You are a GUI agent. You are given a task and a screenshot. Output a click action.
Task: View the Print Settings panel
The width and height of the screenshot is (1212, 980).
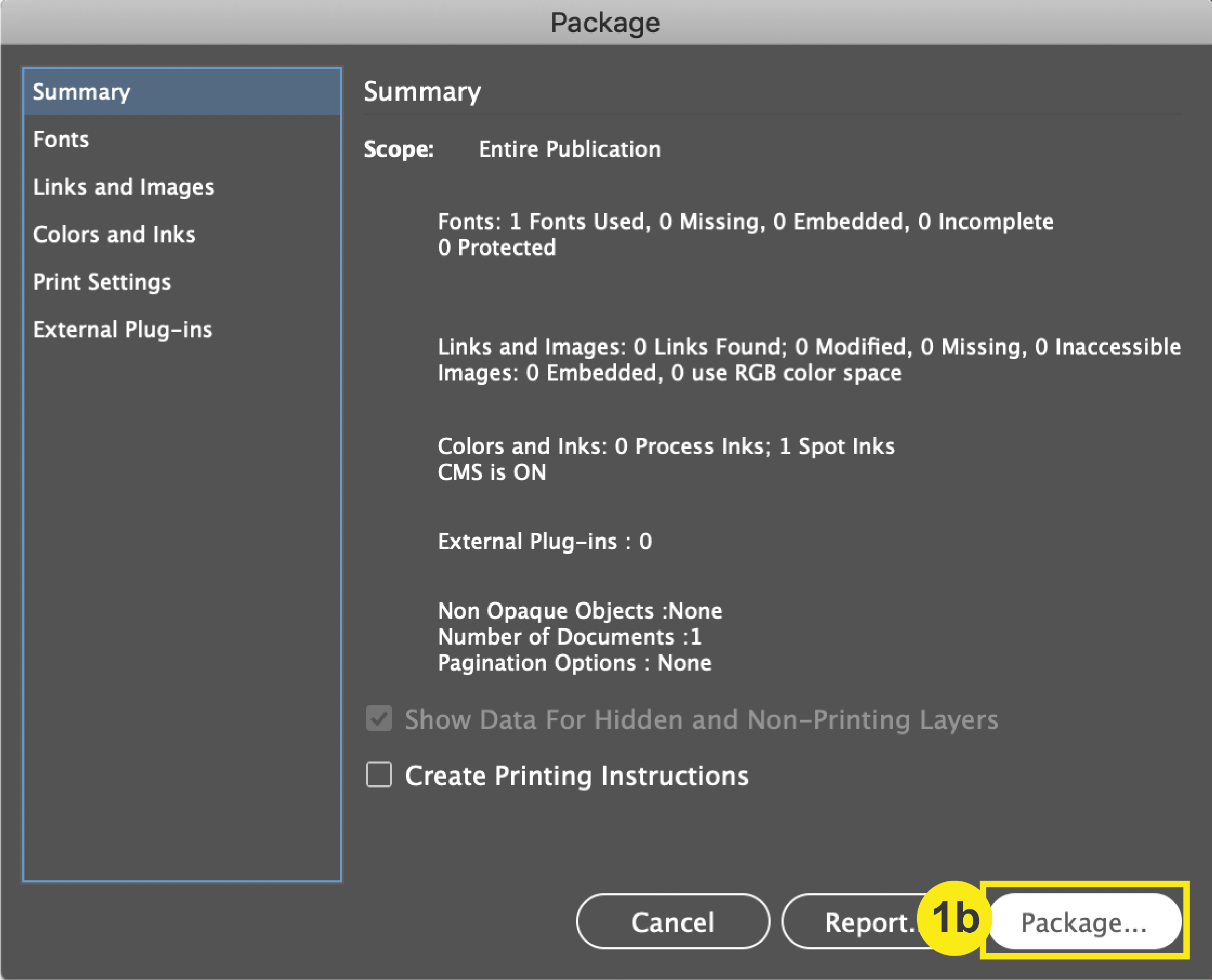pyautogui.click(x=103, y=282)
